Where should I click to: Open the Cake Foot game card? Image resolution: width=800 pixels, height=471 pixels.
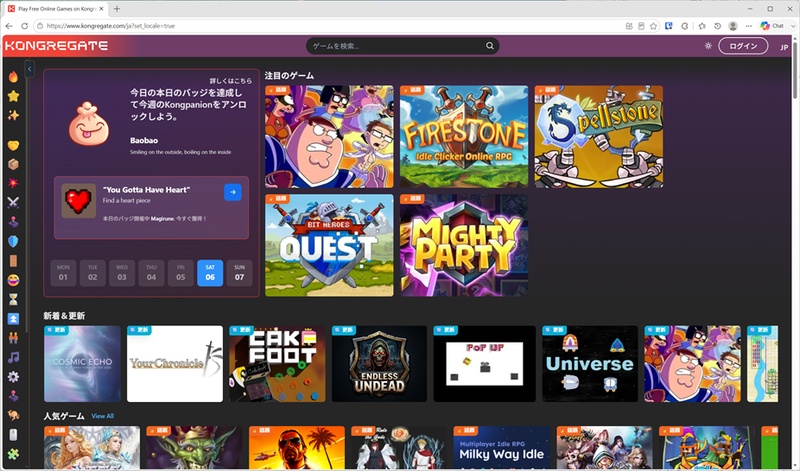pos(277,364)
